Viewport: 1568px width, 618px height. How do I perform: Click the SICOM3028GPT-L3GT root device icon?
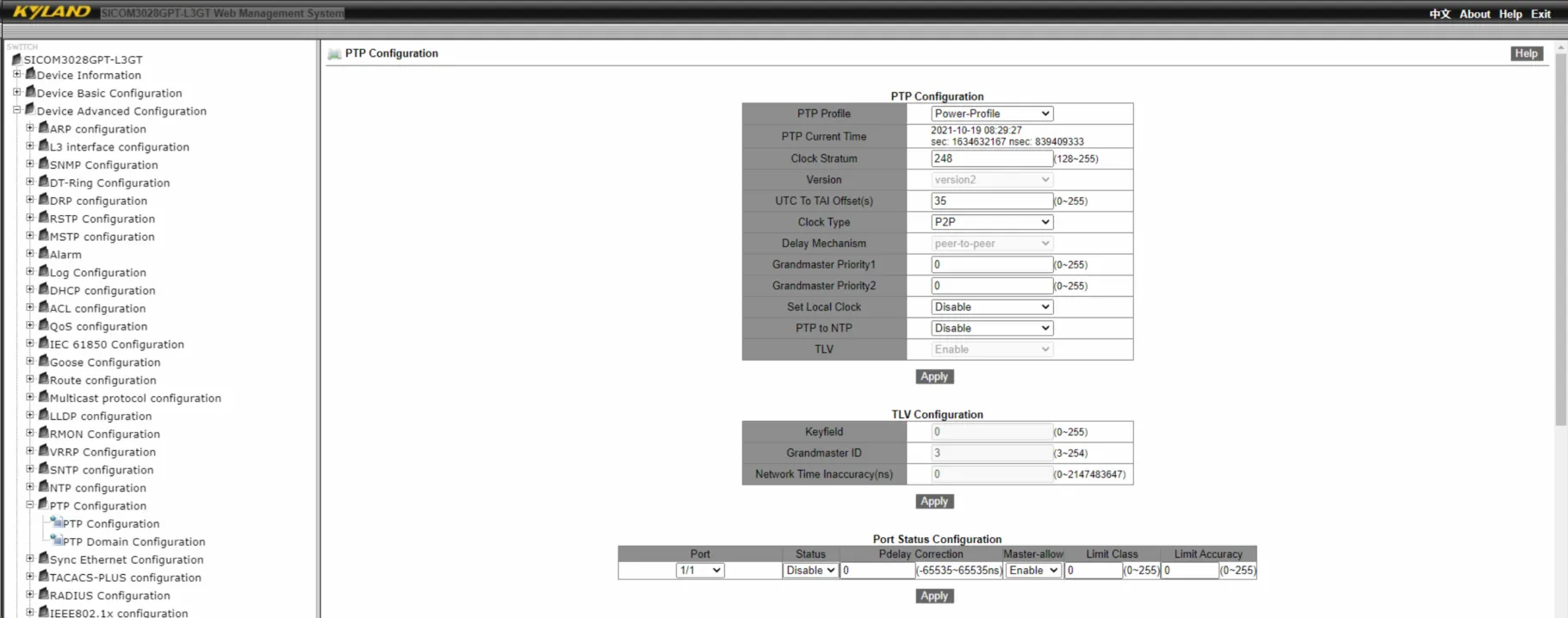coord(16,59)
